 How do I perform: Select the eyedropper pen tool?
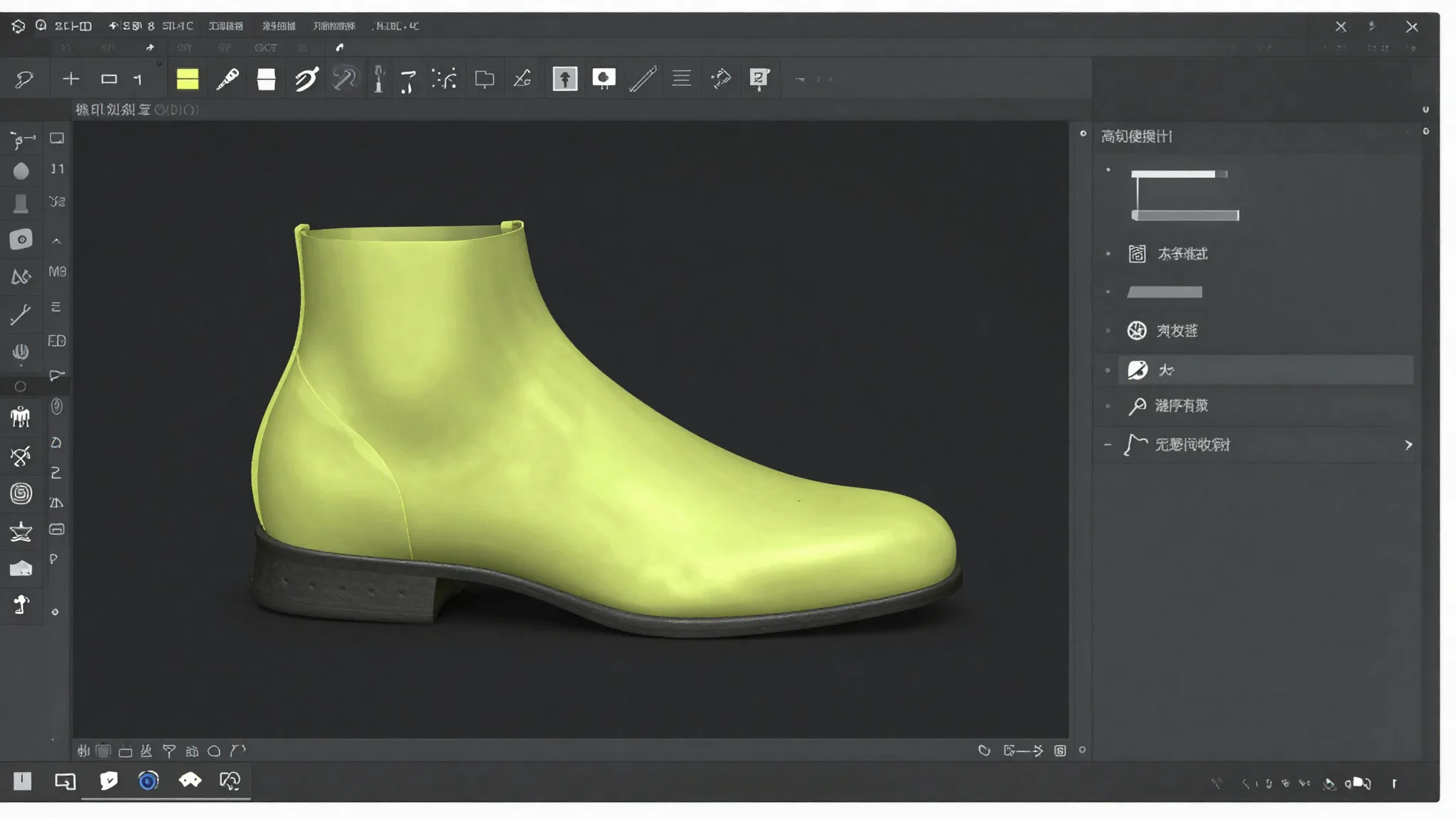227,79
